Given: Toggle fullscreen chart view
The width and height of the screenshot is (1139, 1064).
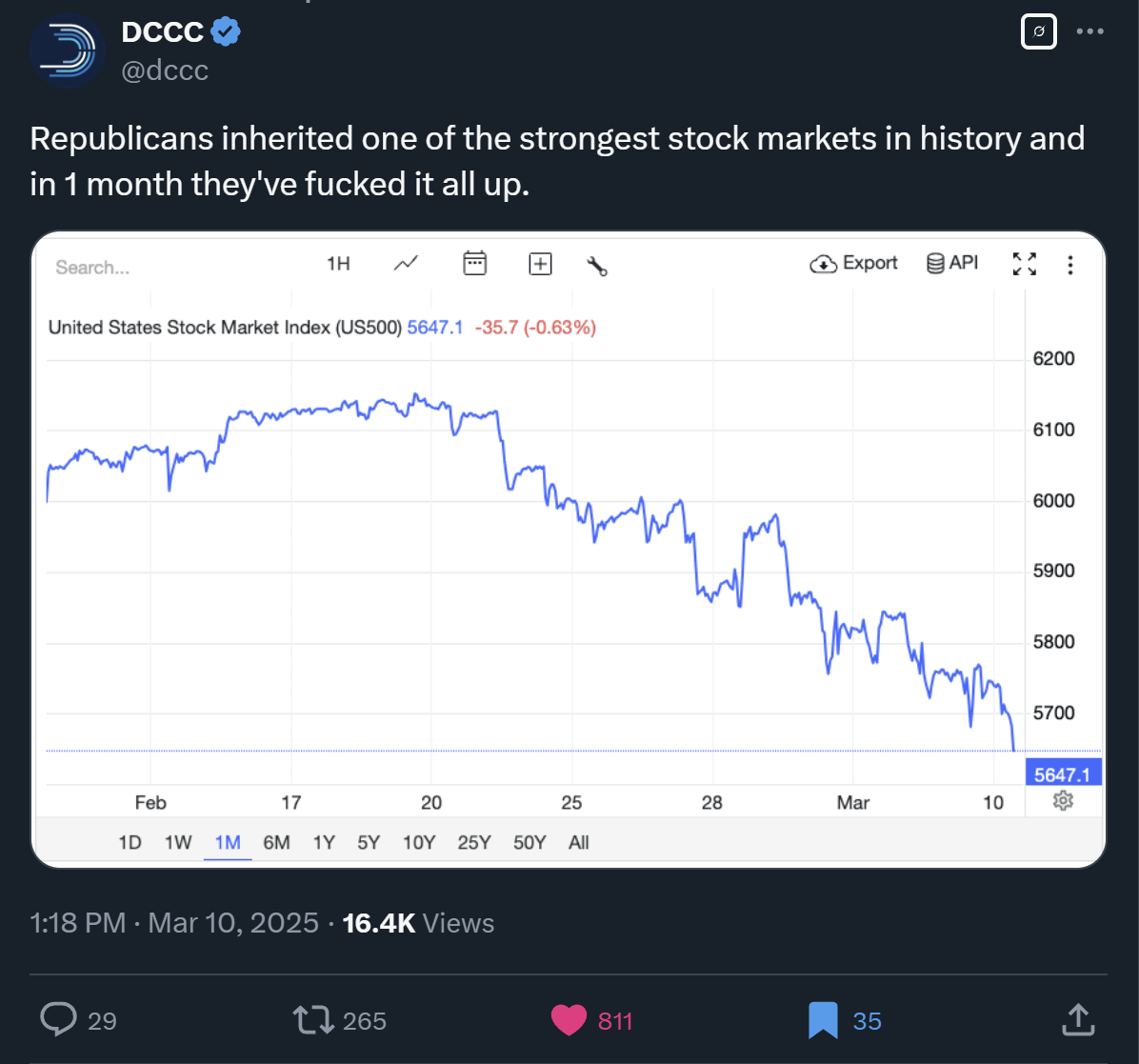Looking at the screenshot, I should [x=1024, y=264].
